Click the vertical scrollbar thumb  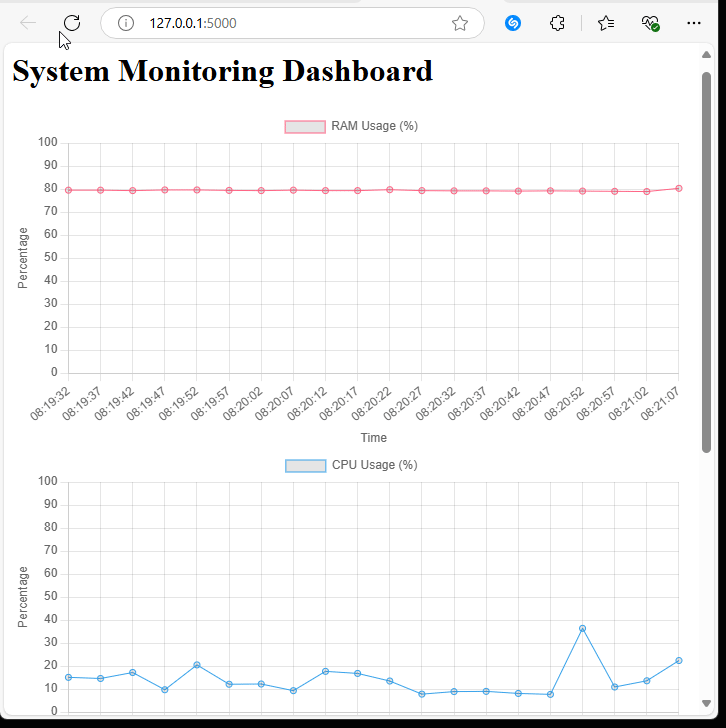707,260
